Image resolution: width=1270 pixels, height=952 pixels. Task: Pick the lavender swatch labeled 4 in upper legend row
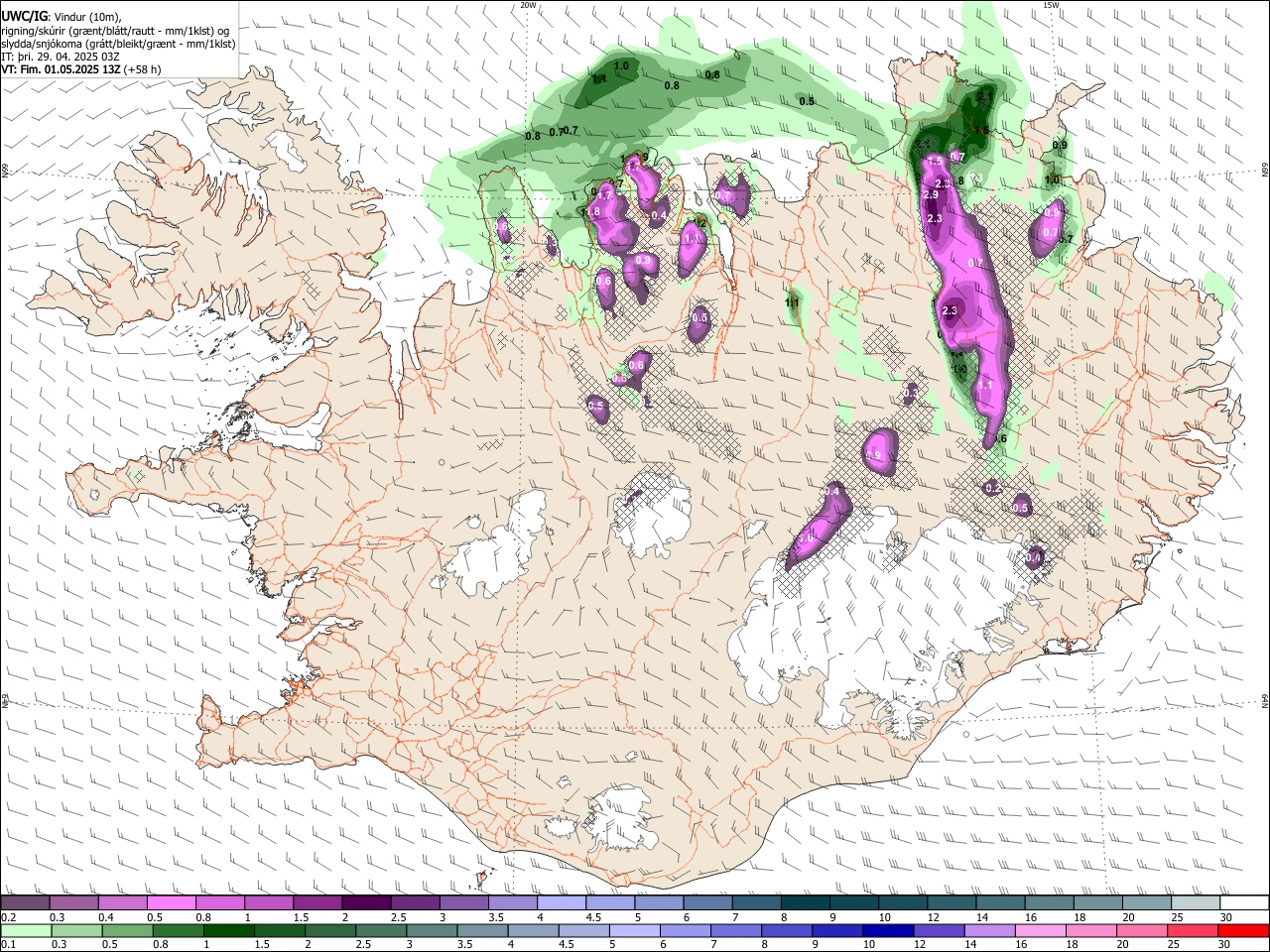pyautogui.click(x=562, y=903)
